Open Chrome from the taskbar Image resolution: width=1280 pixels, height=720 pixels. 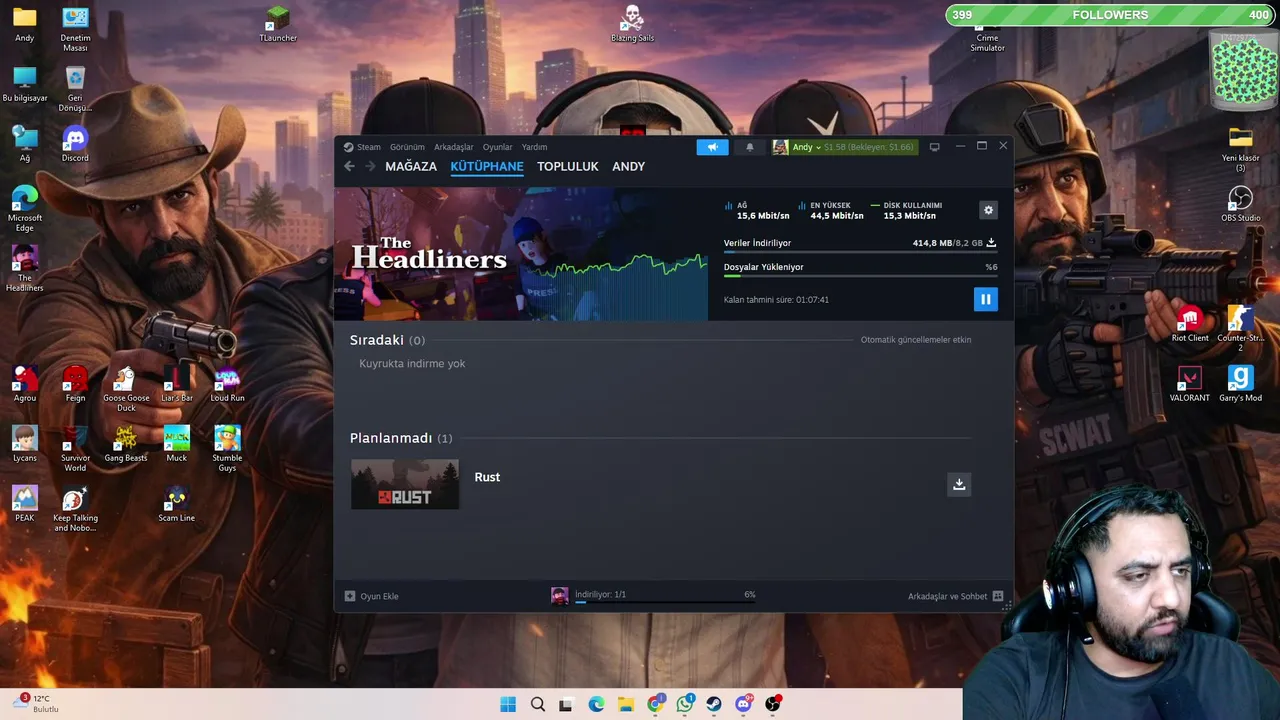[655, 704]
